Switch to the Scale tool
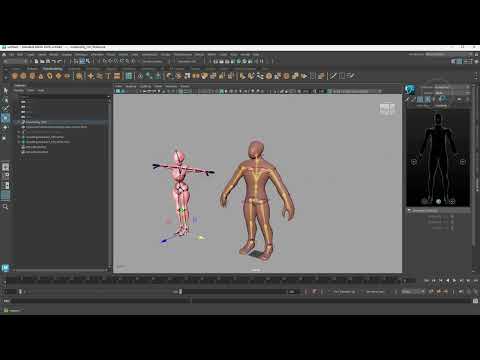The height and width of the screenshot is (360, 480). pyautogui.click(x=5, y=137)
